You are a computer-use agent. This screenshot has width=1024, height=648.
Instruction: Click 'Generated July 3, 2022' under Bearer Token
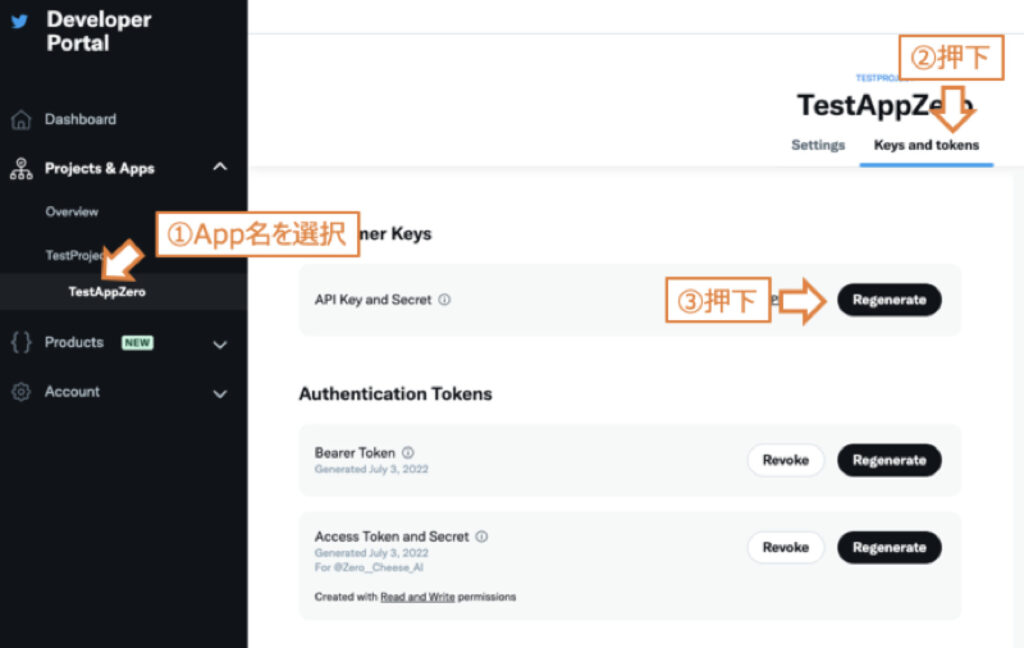click(x=371, y=469)
